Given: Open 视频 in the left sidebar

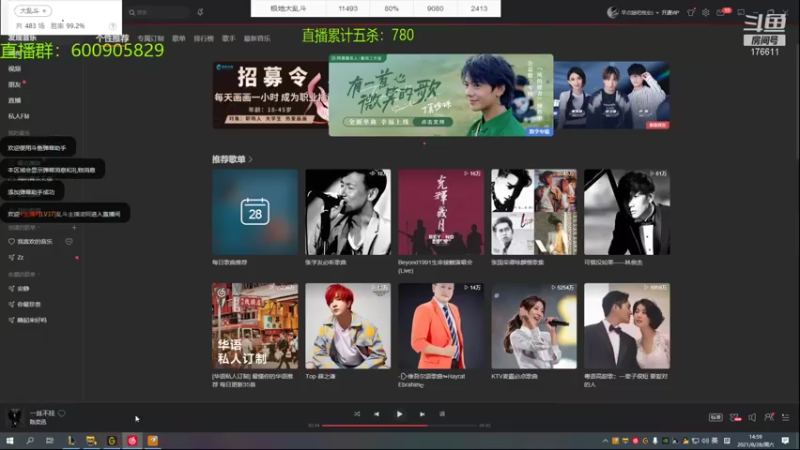Looking at the screenshot, I should coord(15,68).
